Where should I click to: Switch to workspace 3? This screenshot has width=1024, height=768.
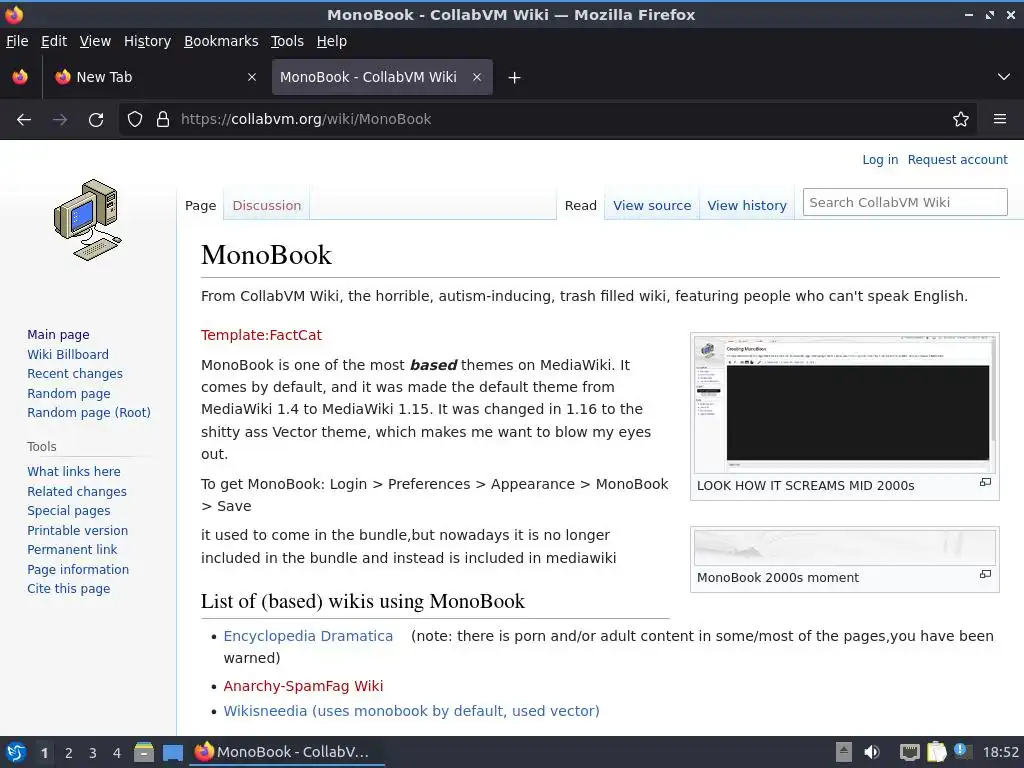coord(93,753)
